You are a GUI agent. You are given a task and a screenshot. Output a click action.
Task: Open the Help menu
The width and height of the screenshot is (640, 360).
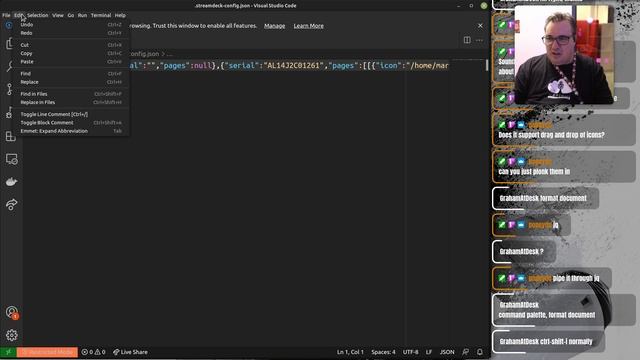pyautogui.click(x=120, y=15)
